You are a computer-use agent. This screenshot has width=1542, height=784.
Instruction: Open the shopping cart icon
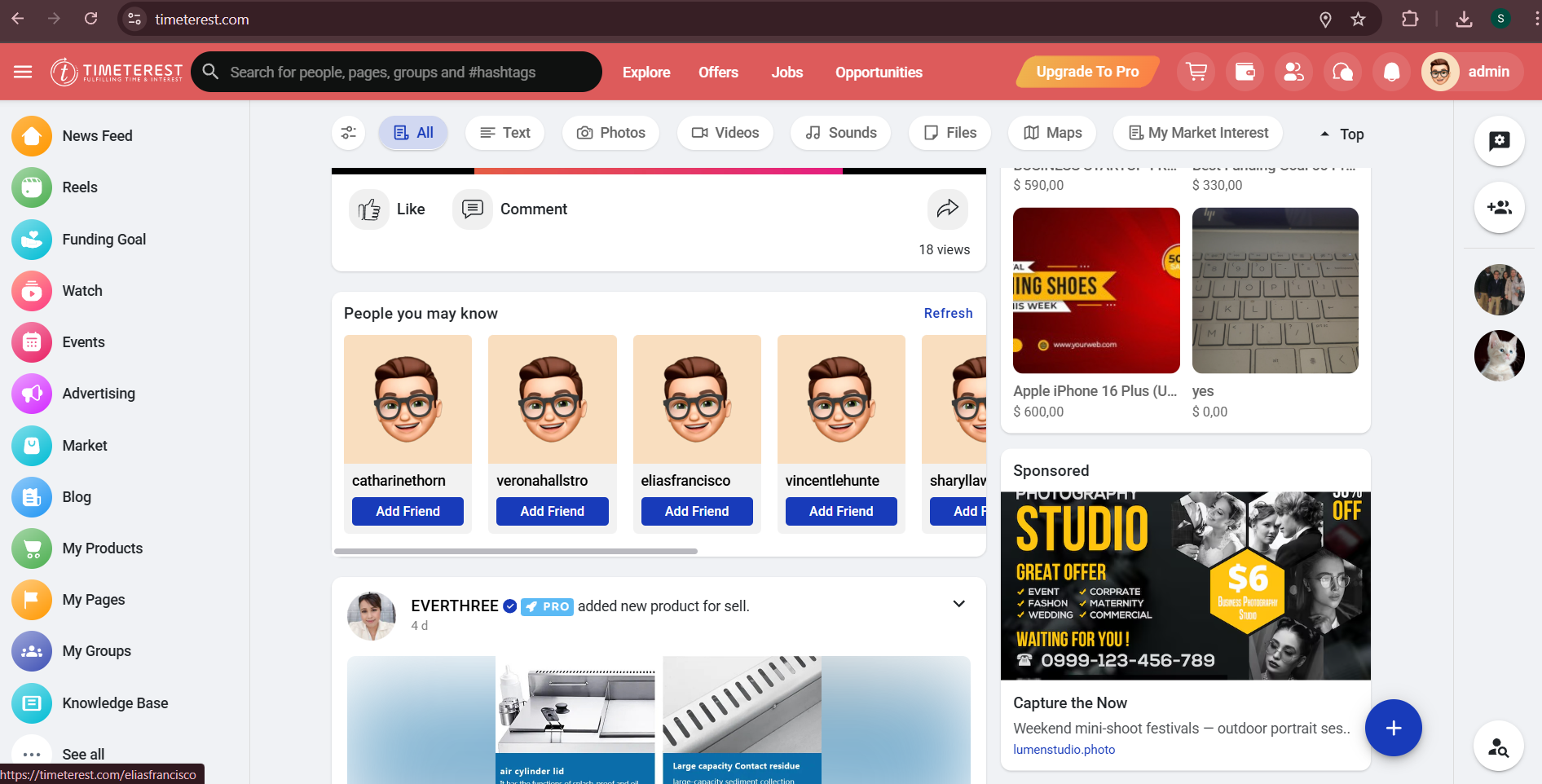point(1196,72)
